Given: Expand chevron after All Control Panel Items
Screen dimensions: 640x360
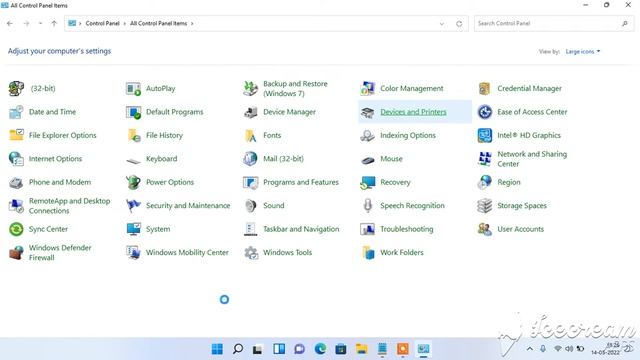Looking at the screenshot, I should [x=192, y=24].
